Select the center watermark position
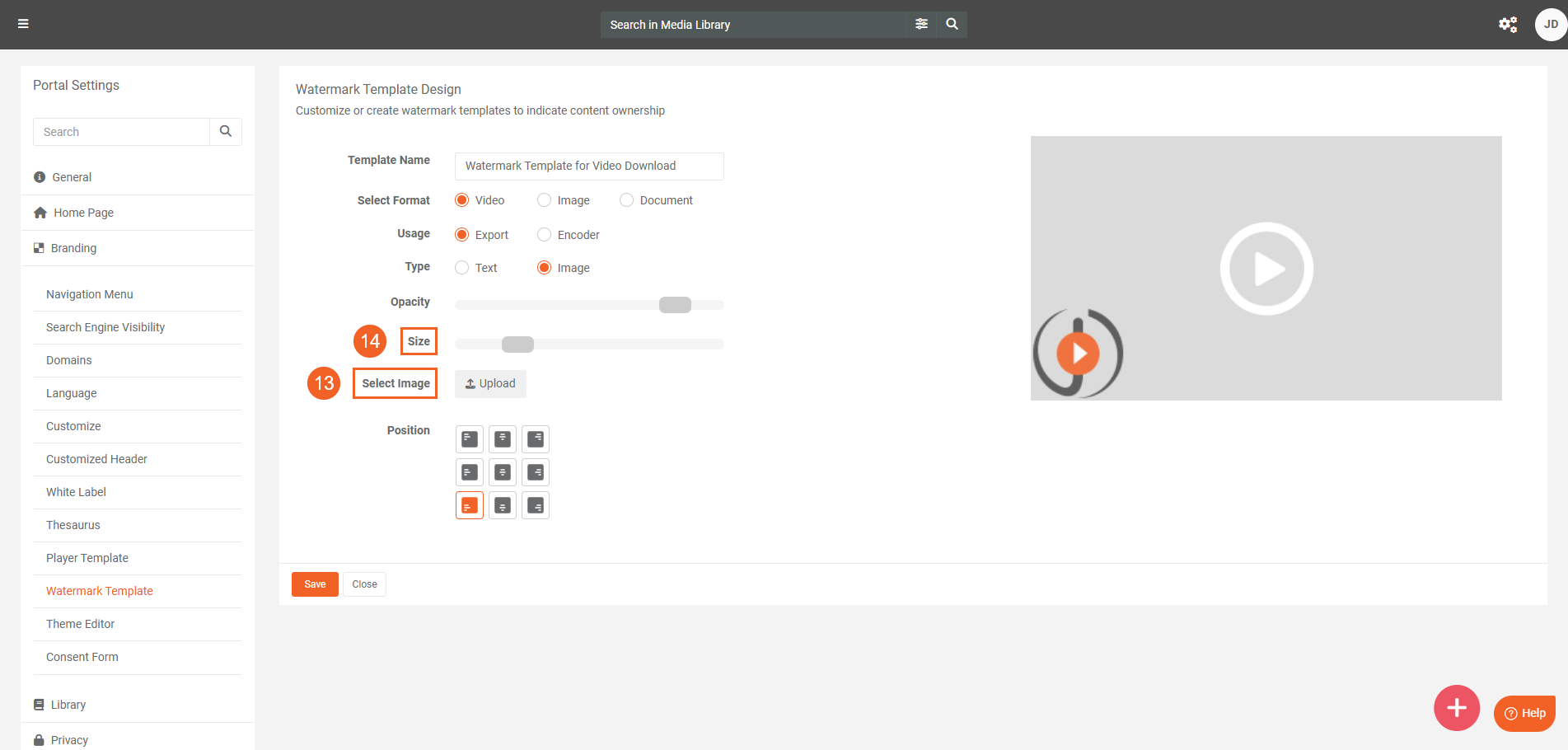This screenshot has height=750, width=1568. 502,471
